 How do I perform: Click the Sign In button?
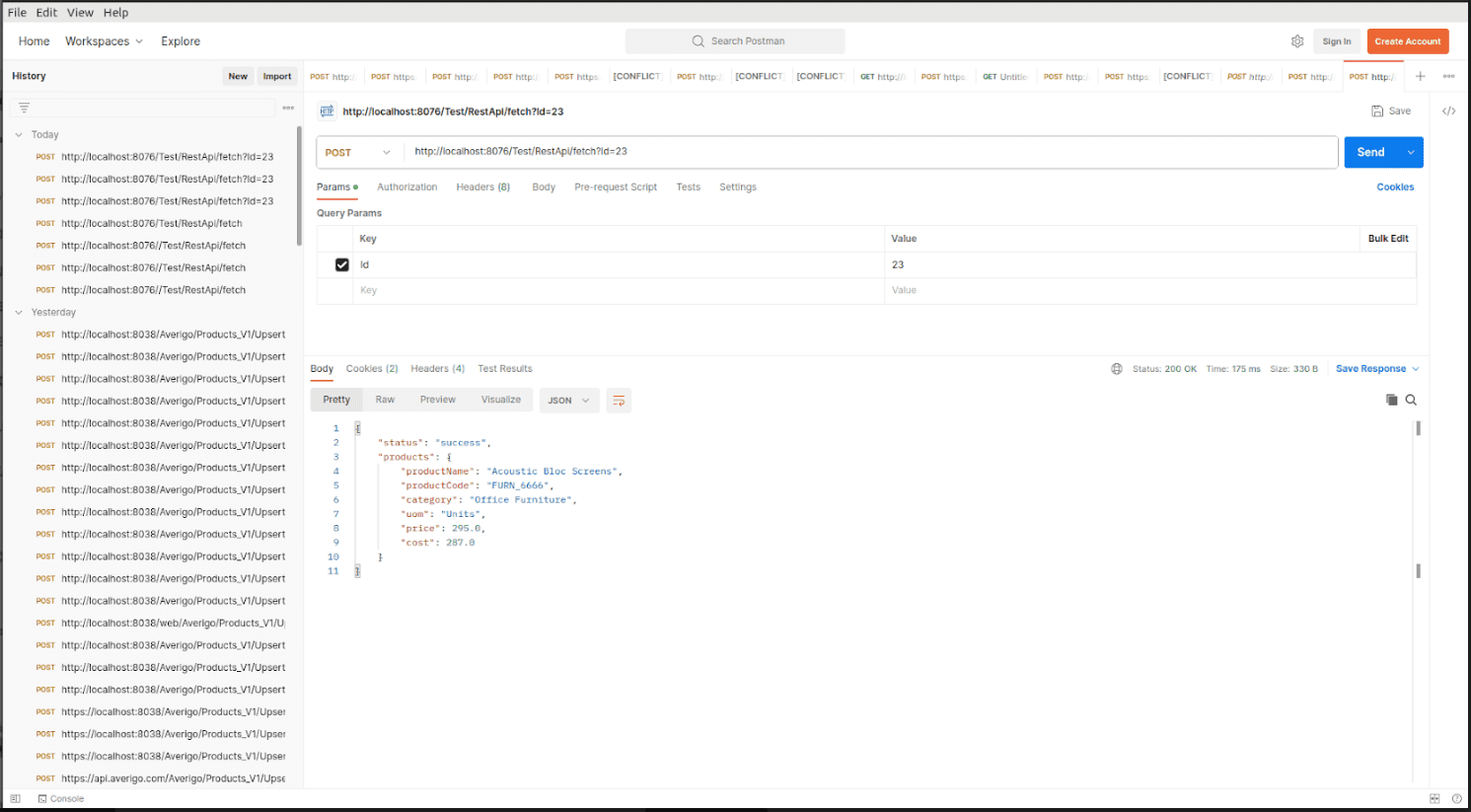click(x=1337, y=41)
